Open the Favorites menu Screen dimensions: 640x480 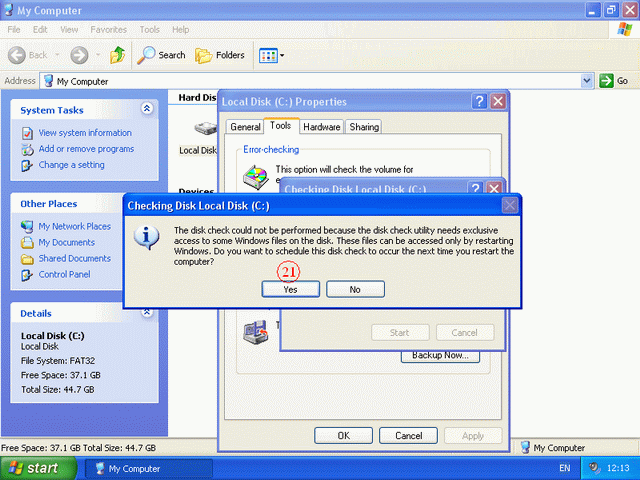pyautogui.click(x=109, y=29)
